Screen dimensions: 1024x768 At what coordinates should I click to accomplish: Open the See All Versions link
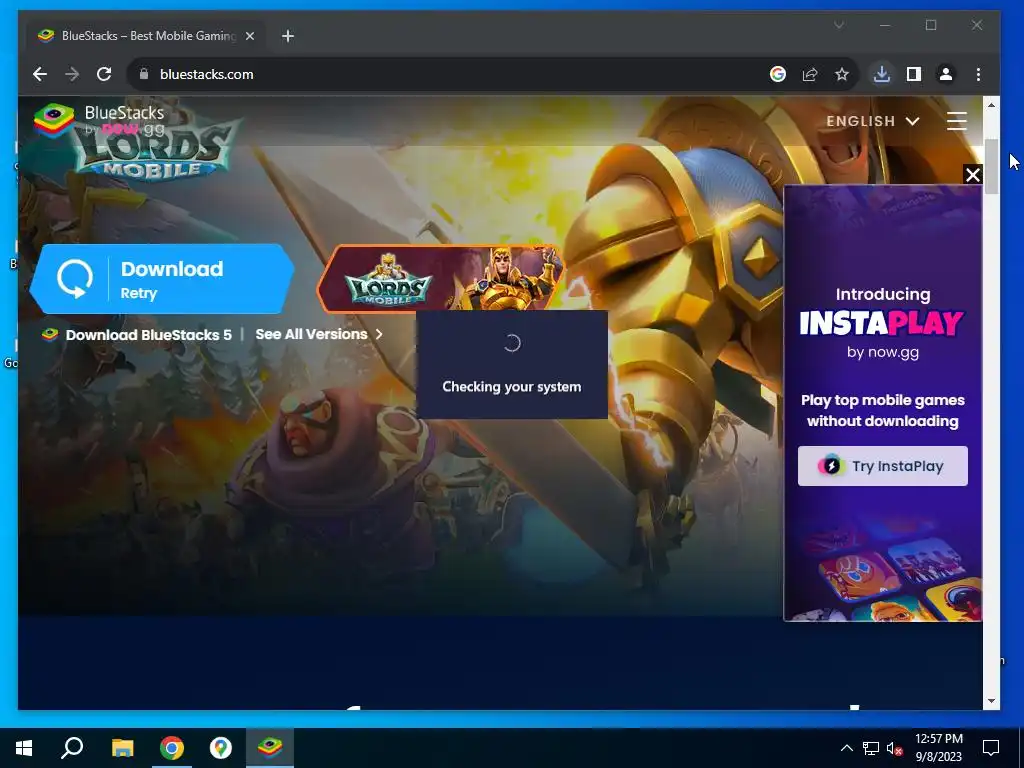click(319, 334)
